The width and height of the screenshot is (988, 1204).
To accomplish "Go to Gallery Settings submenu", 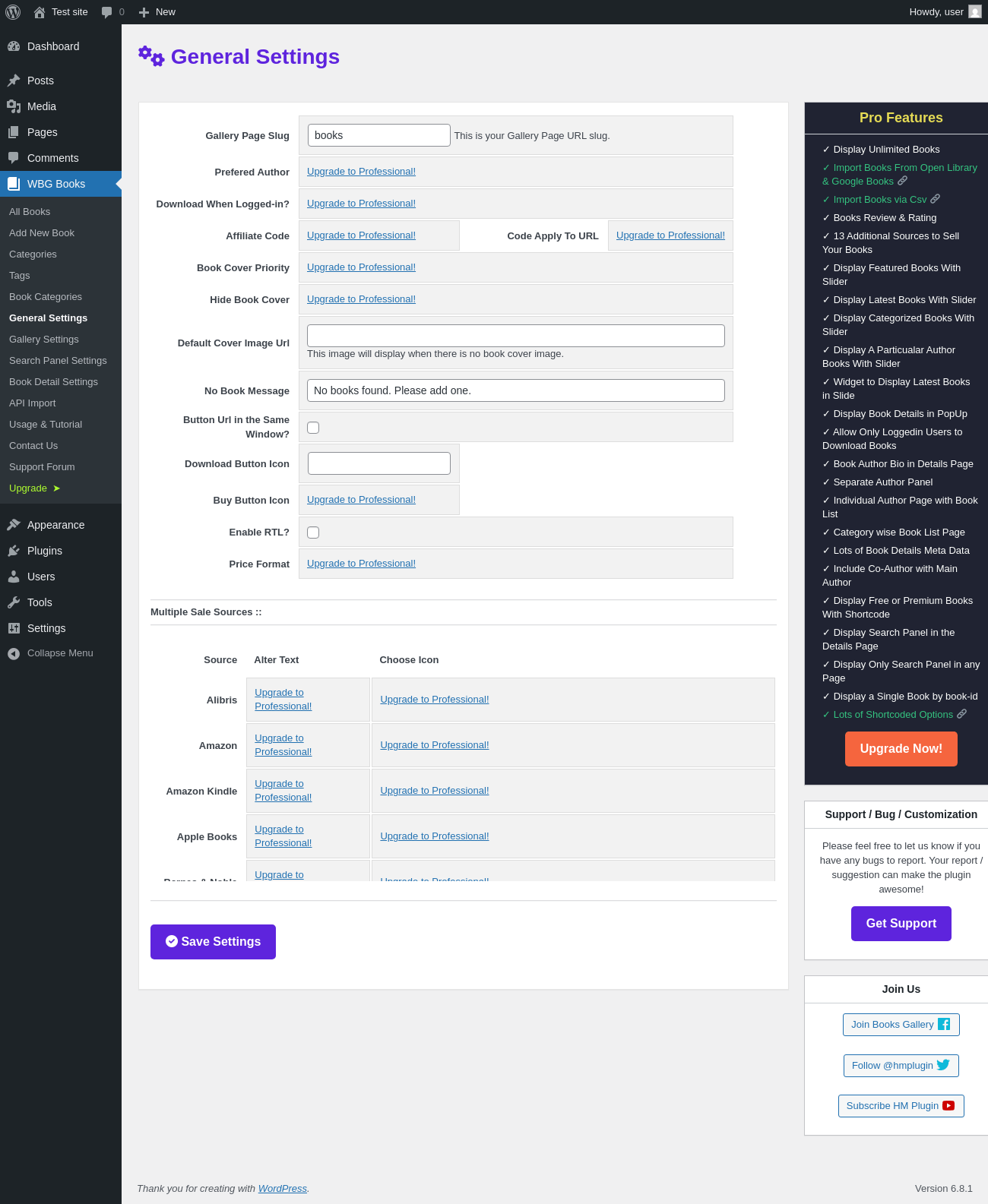I will [44, 340].
